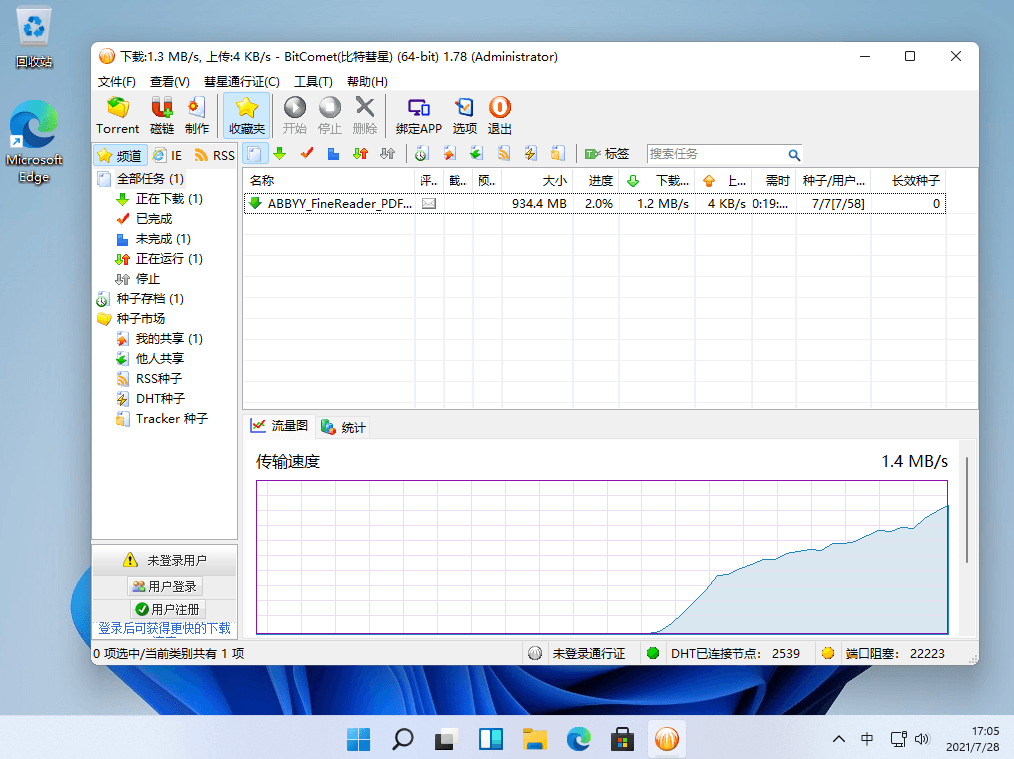This screenshot has width=1014, height=759.
Task: Sort by 进度 column header
Action: [596, 180]
